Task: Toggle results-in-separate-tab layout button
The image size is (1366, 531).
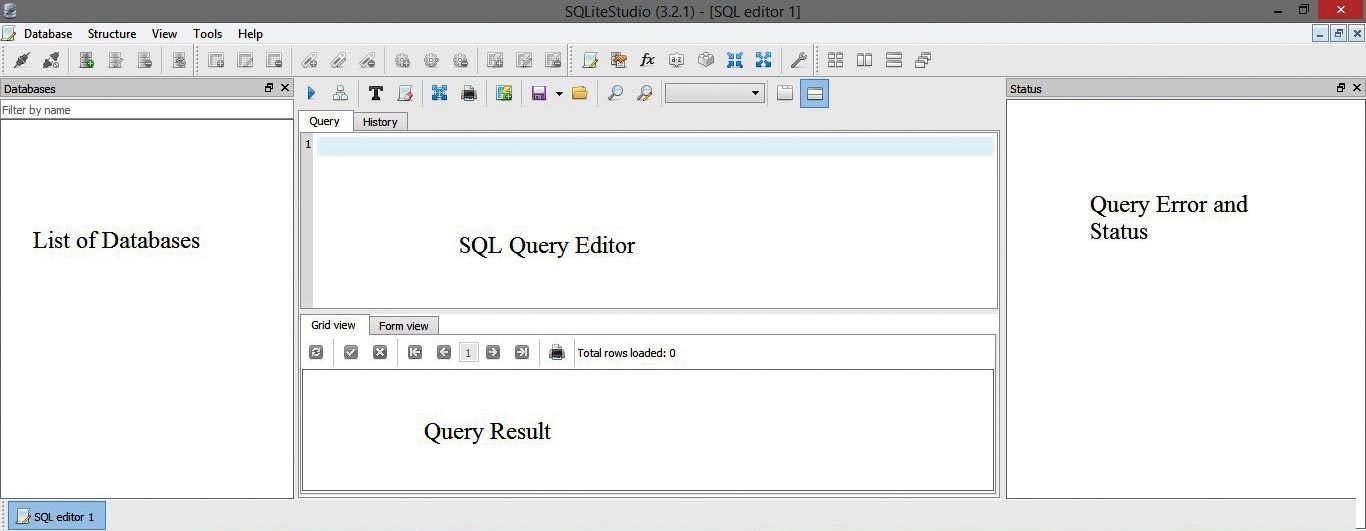Action: click(785, 93)
